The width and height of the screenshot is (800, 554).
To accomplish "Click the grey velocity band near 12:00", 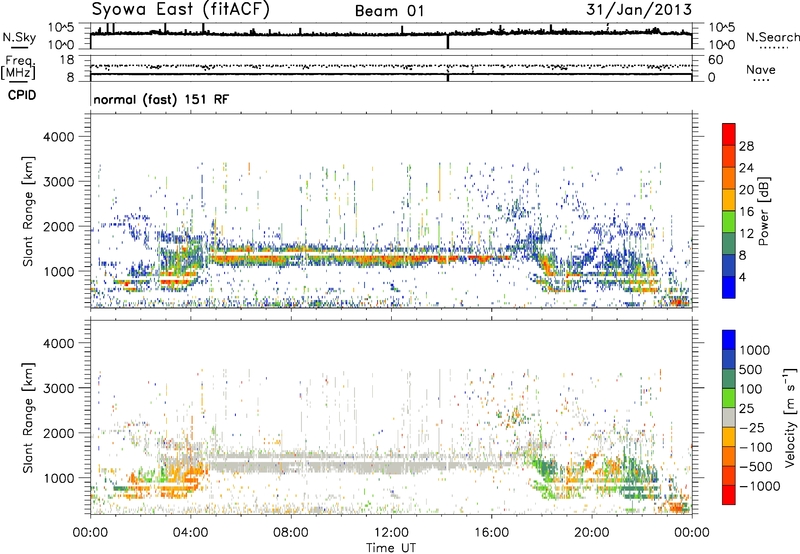I will coord(391,466).
